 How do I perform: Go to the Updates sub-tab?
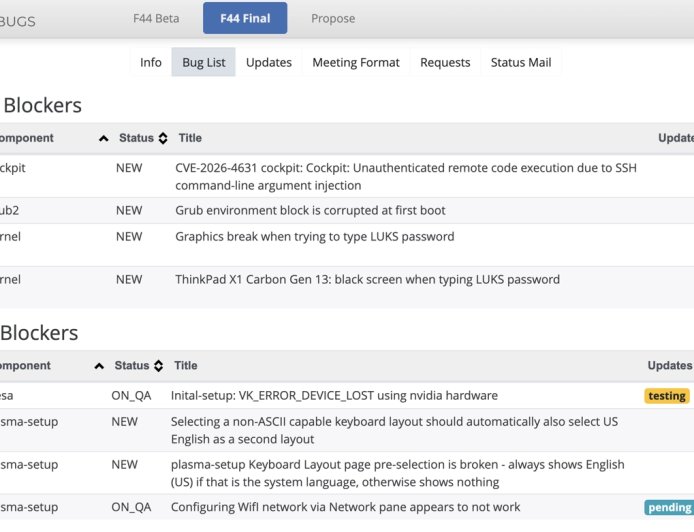click(269, 62)
